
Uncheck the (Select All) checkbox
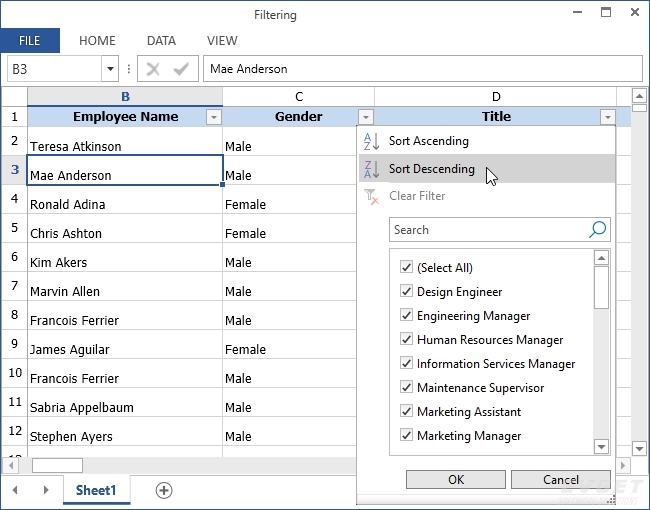pyautogui.click(x=406, y=268)
